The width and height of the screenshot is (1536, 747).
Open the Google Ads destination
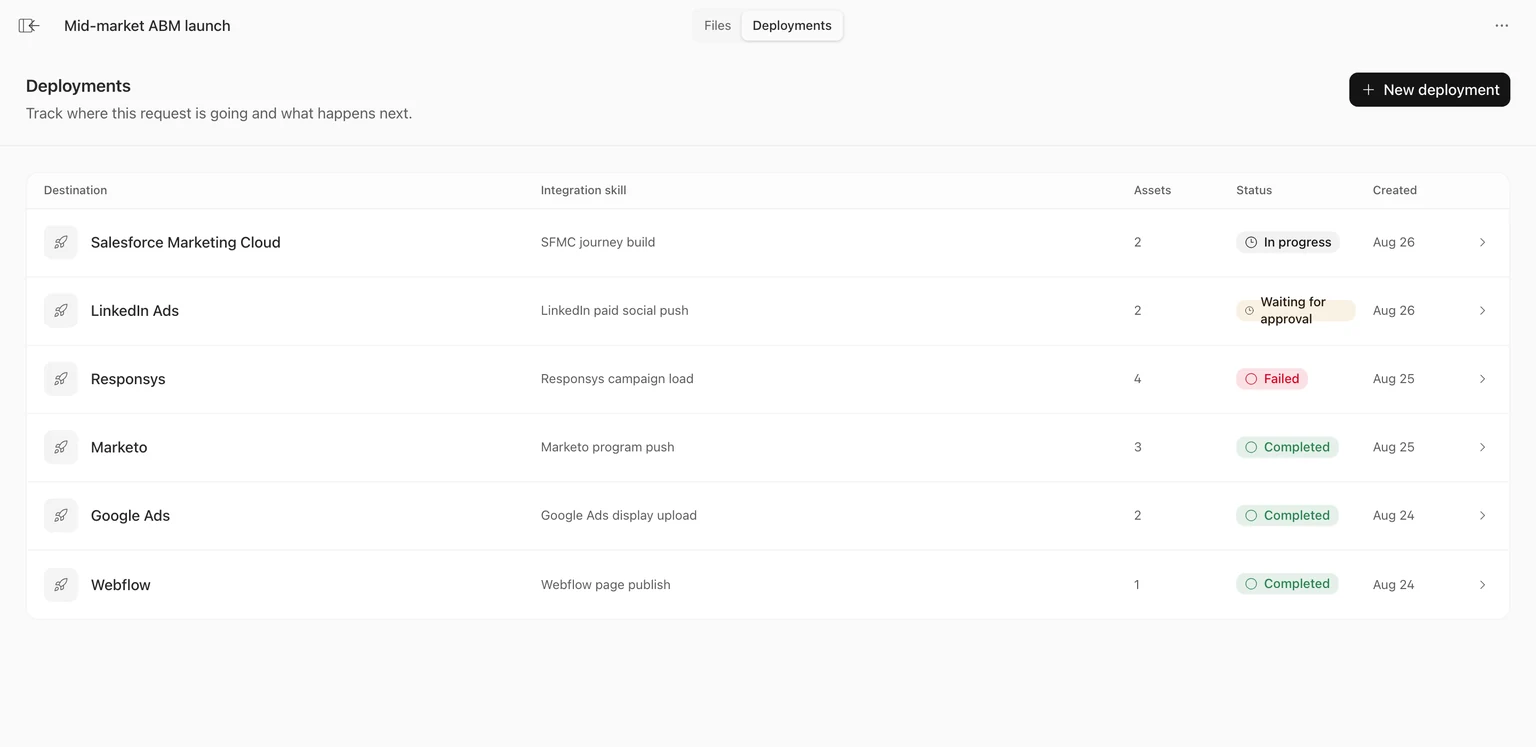[x=130, y=516]
